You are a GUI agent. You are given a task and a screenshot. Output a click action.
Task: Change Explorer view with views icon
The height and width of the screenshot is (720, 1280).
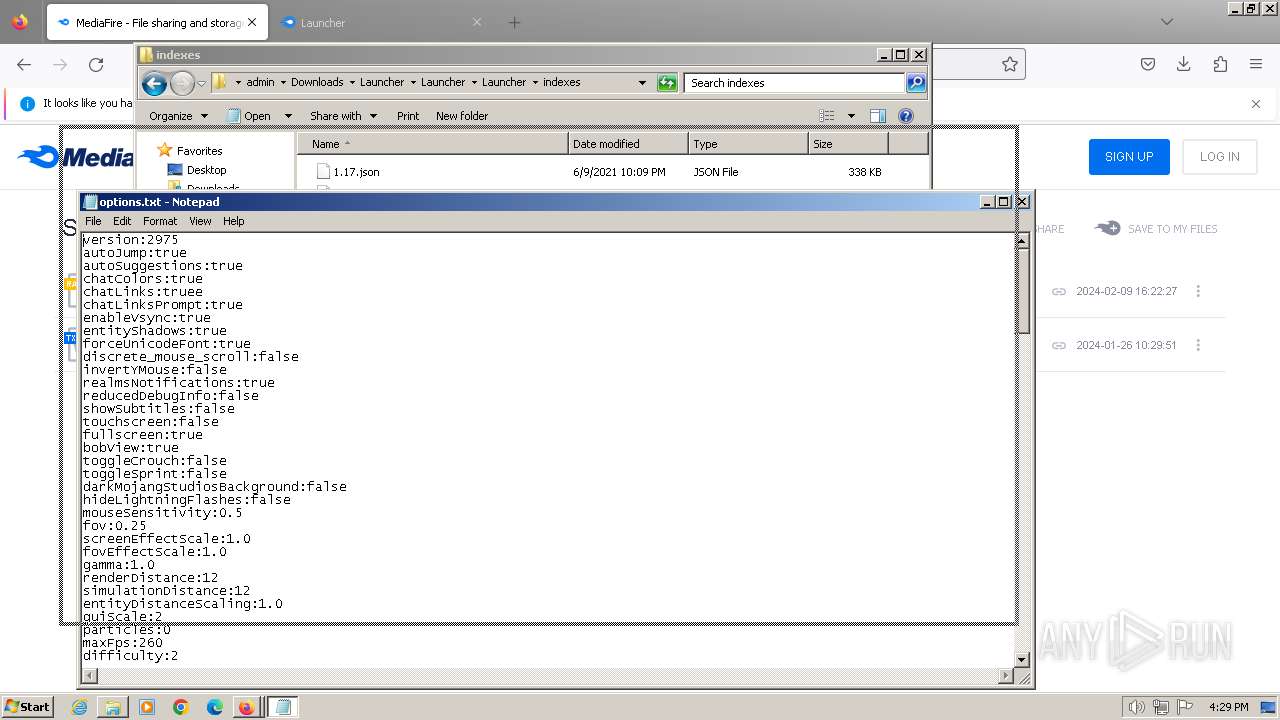point(827,116)
